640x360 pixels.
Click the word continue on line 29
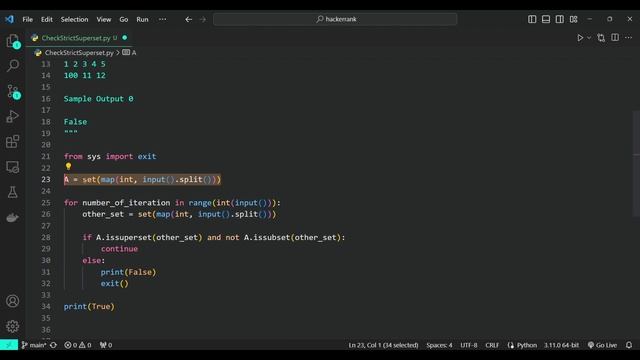click(119, 249)
